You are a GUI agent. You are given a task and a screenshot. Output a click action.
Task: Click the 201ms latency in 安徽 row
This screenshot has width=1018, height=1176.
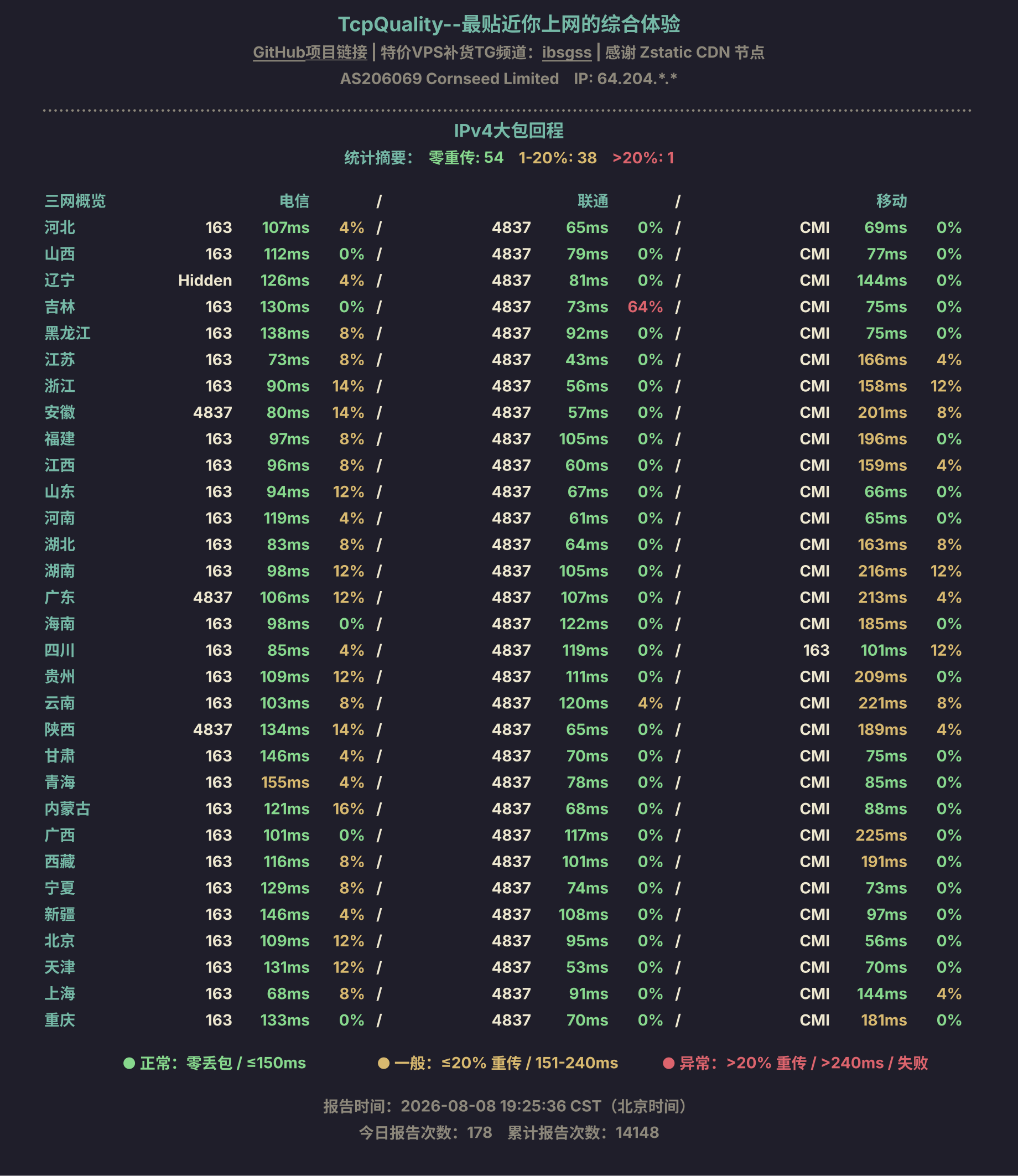click(882, 412)
